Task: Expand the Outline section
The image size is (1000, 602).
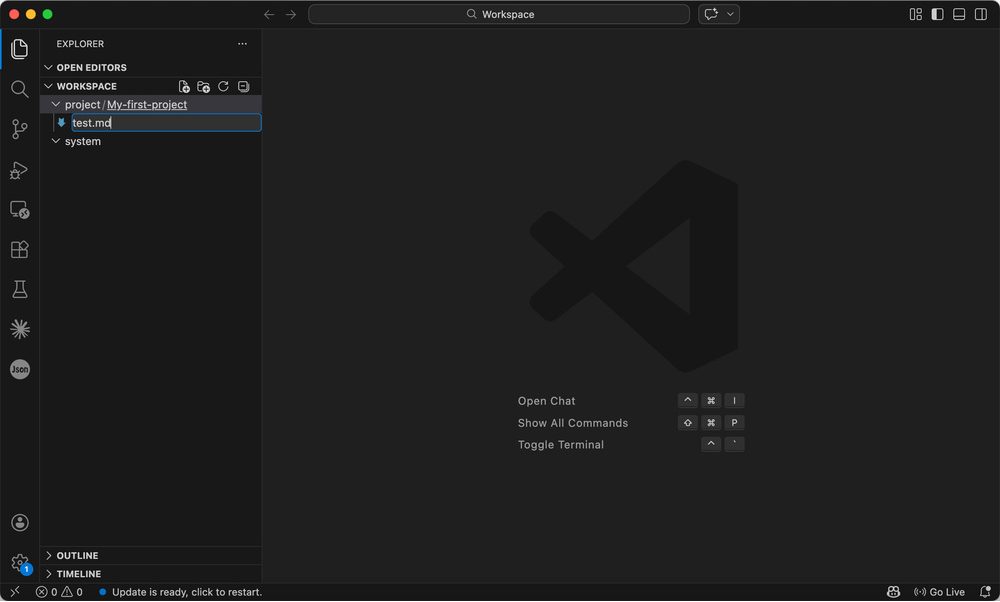Action: [77, 556]
